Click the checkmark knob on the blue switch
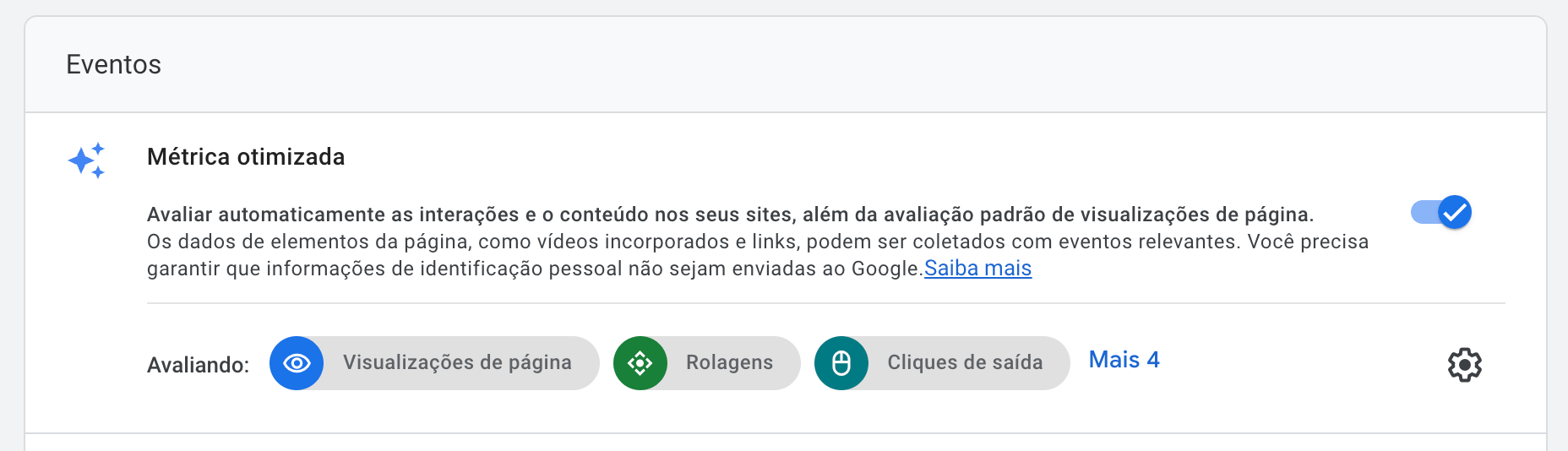Screen dimensions: 1568x451 point(1455,212)
